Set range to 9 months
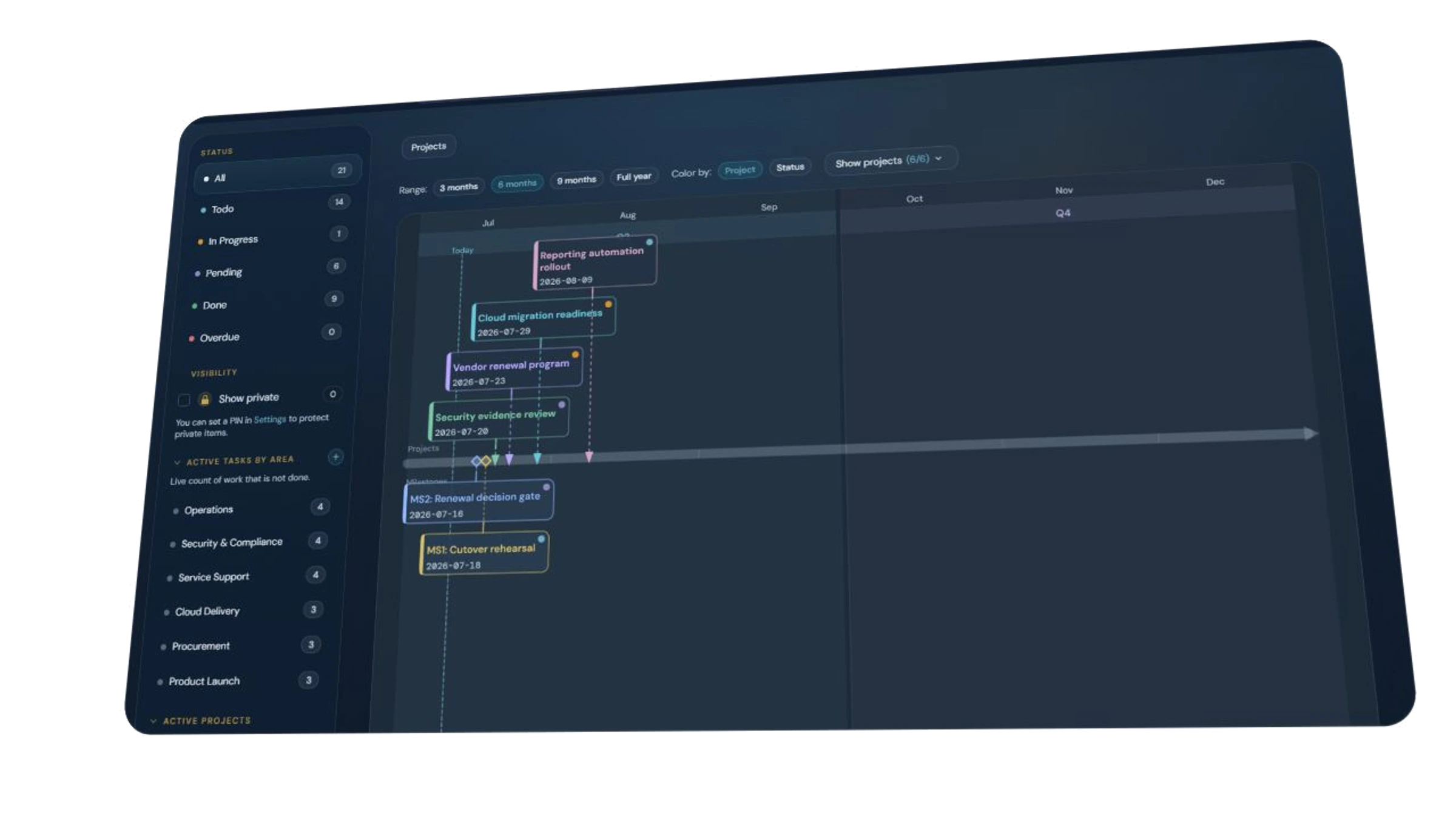This screenshot has height=819, width=1456. tap(576, 180)
